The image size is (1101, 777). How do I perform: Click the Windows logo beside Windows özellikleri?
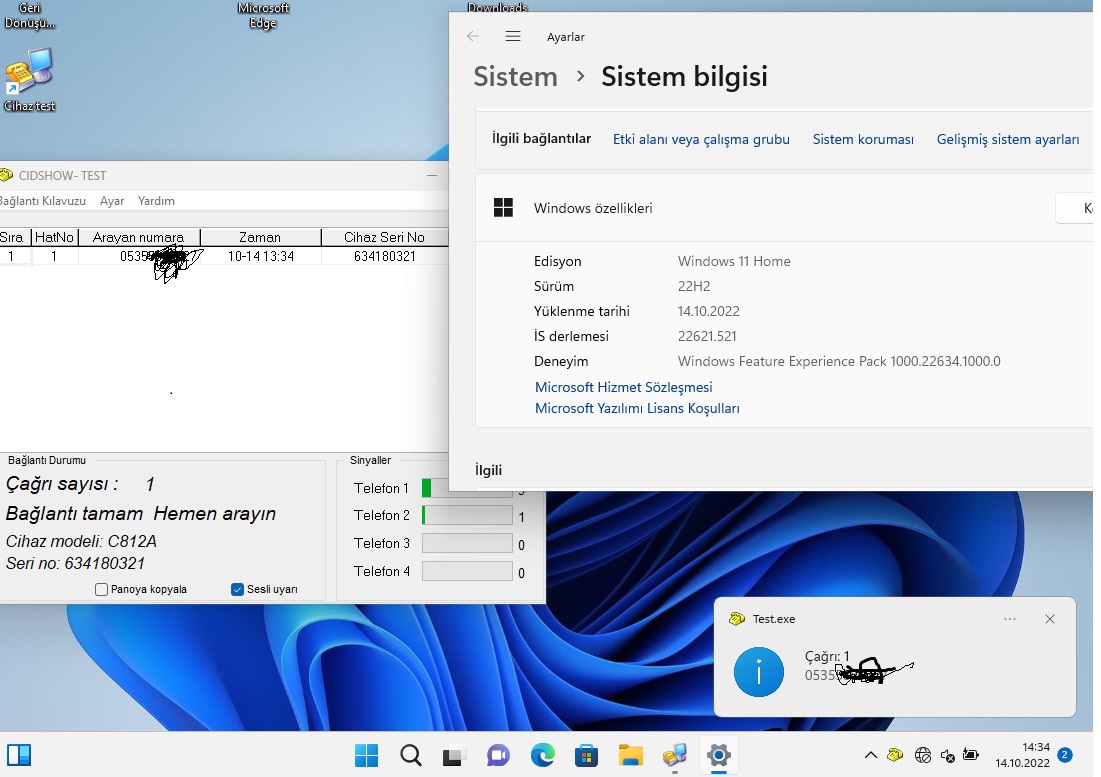(503, 208)
